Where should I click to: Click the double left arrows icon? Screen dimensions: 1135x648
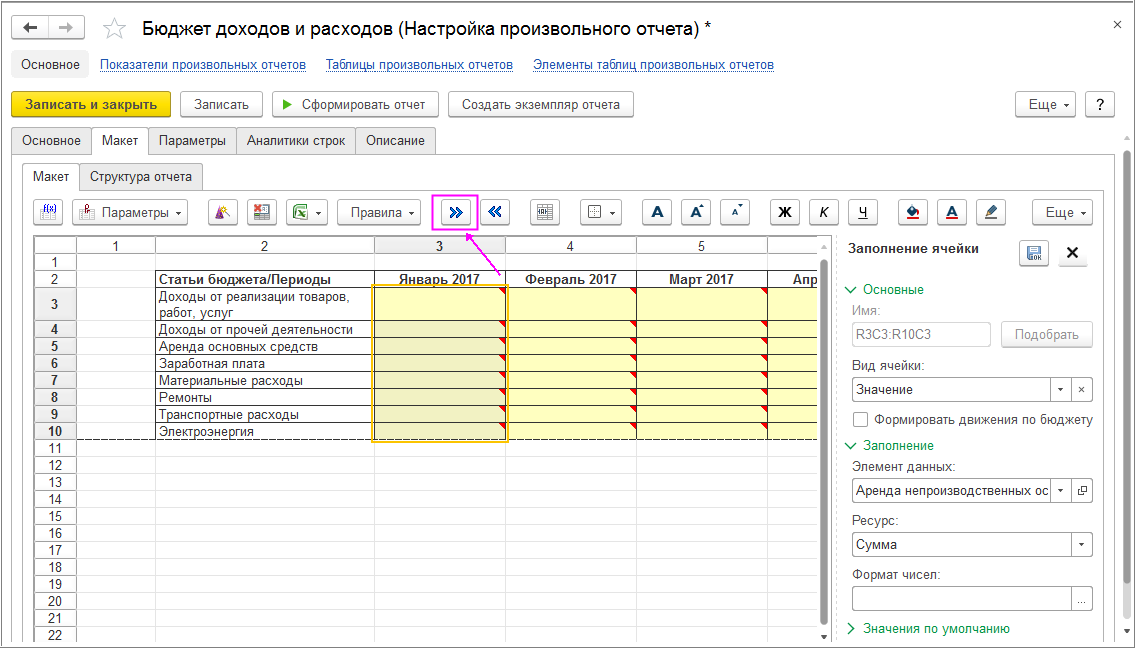pos(495,212)
